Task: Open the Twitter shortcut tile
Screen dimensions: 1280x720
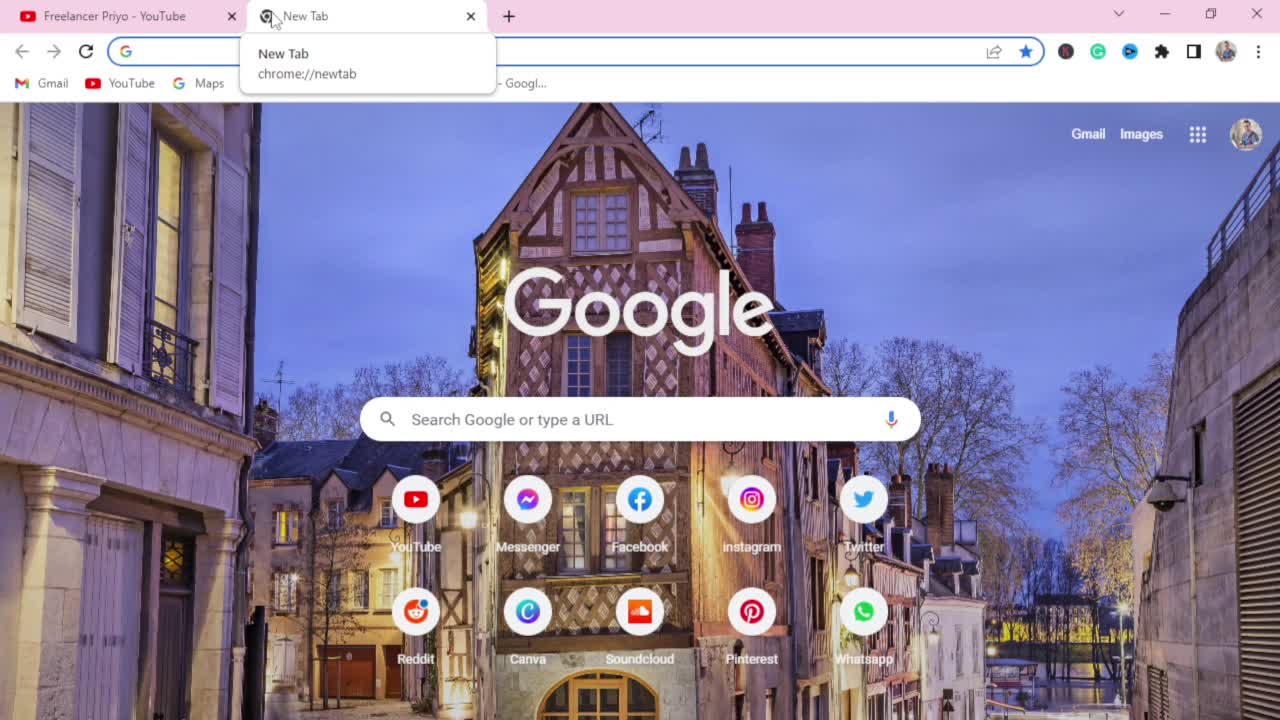Action: (864, 515)
